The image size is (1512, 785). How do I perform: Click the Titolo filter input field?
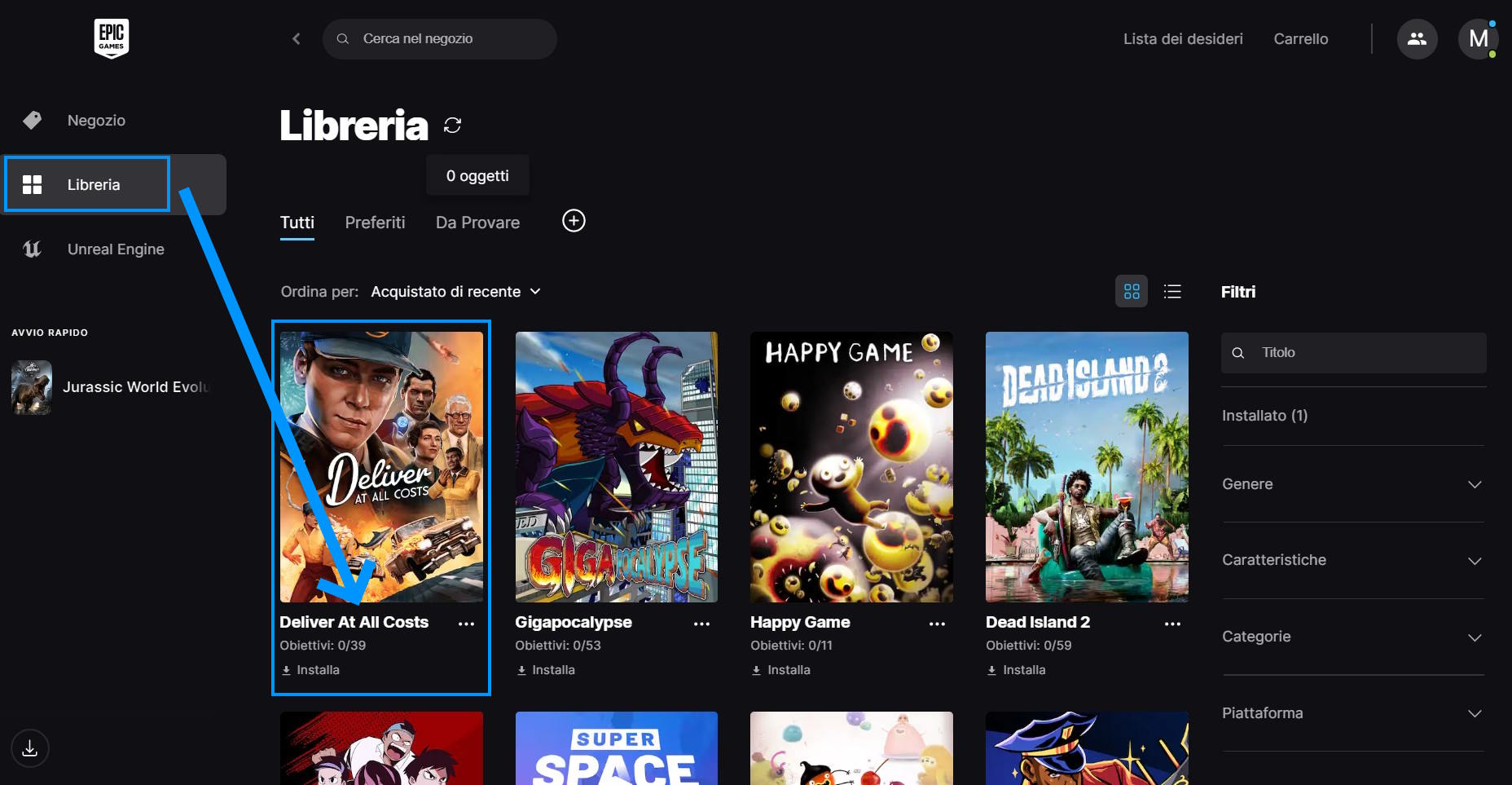coord(1354,353)
